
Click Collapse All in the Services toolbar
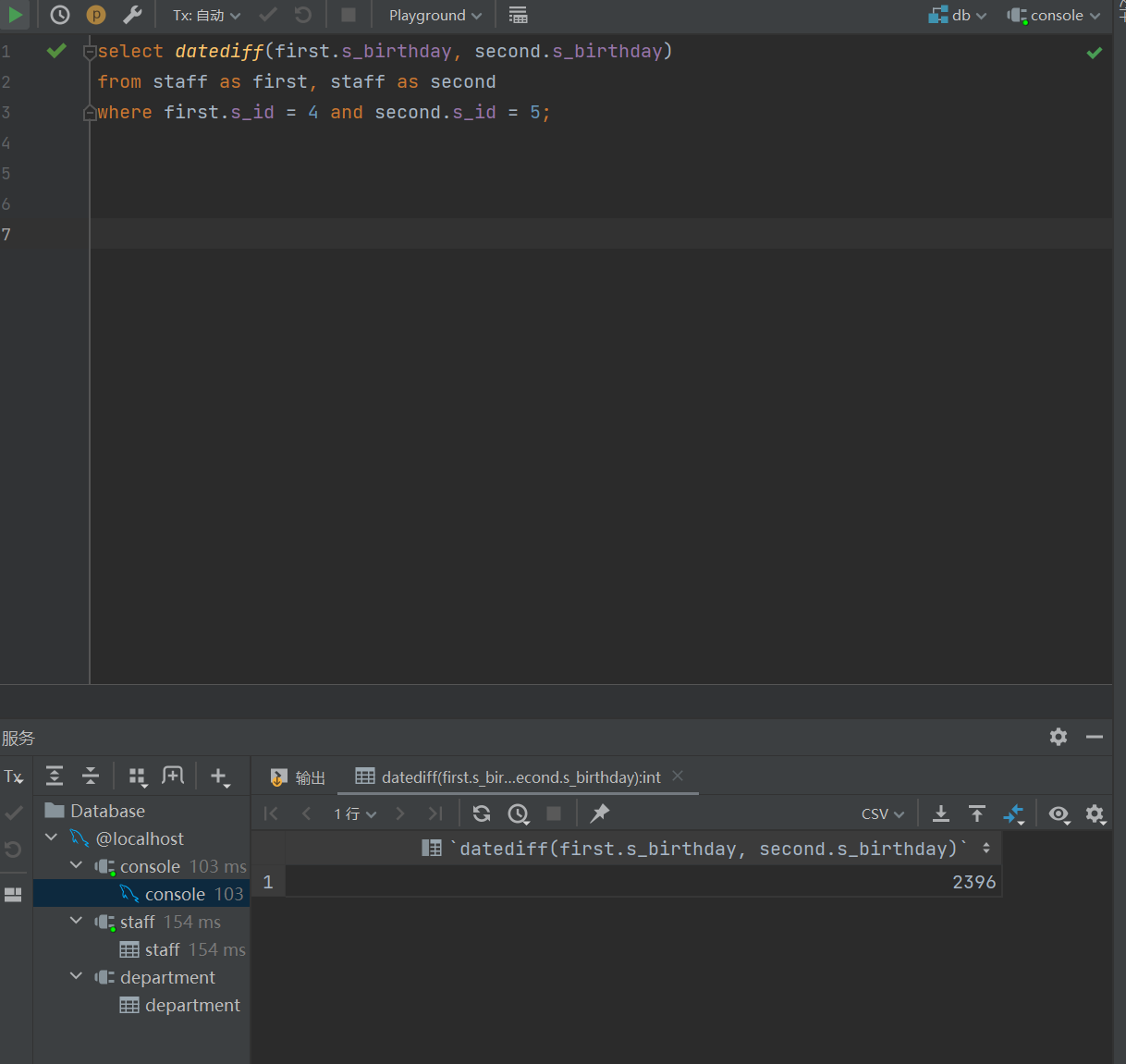(91, 777)
